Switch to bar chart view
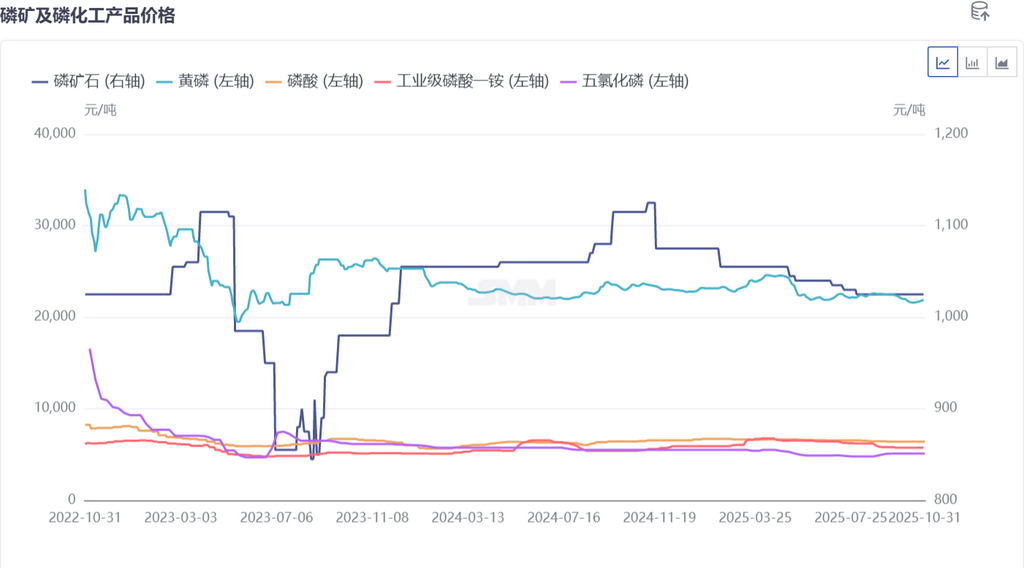This screenshot has width=1024, height=568. click(x=972, y=63)
